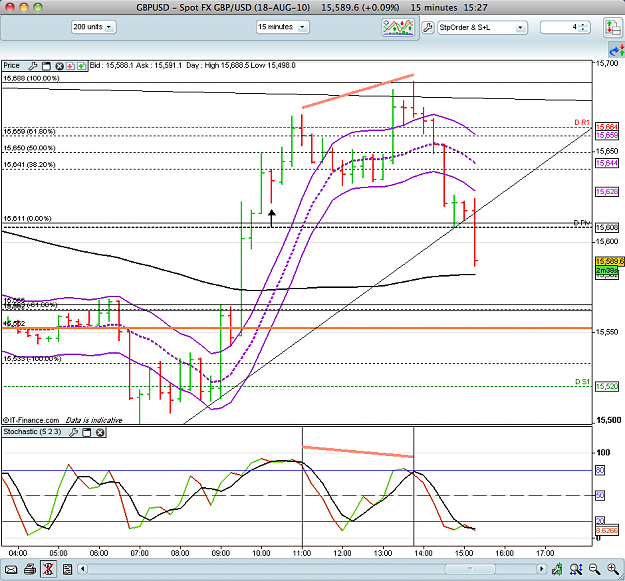Open Price panel wrench settings
Viewport: 625px width, 581px height.
pos(33,66)
